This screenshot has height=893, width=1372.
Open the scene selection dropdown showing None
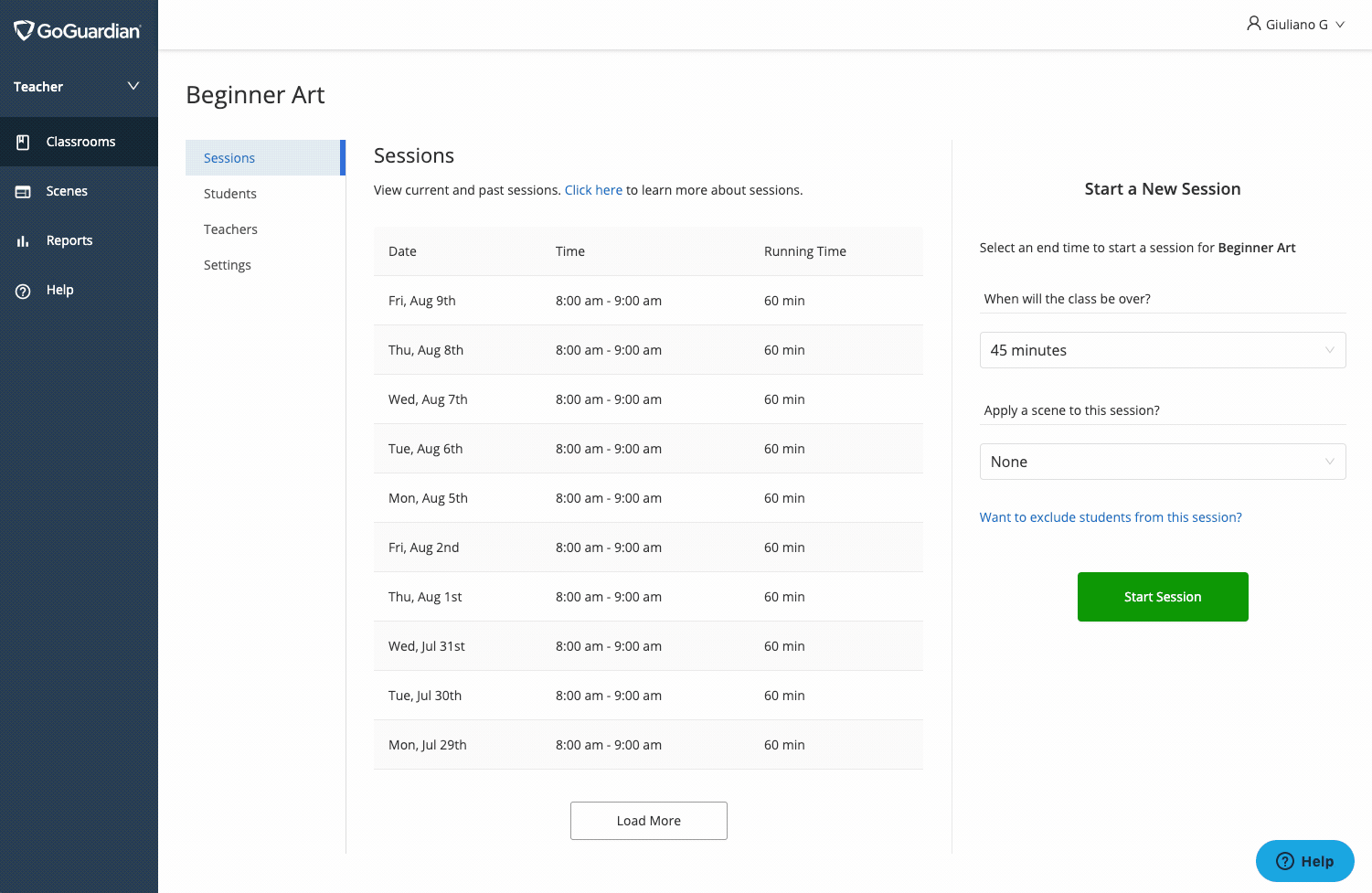coord(1162,462)
